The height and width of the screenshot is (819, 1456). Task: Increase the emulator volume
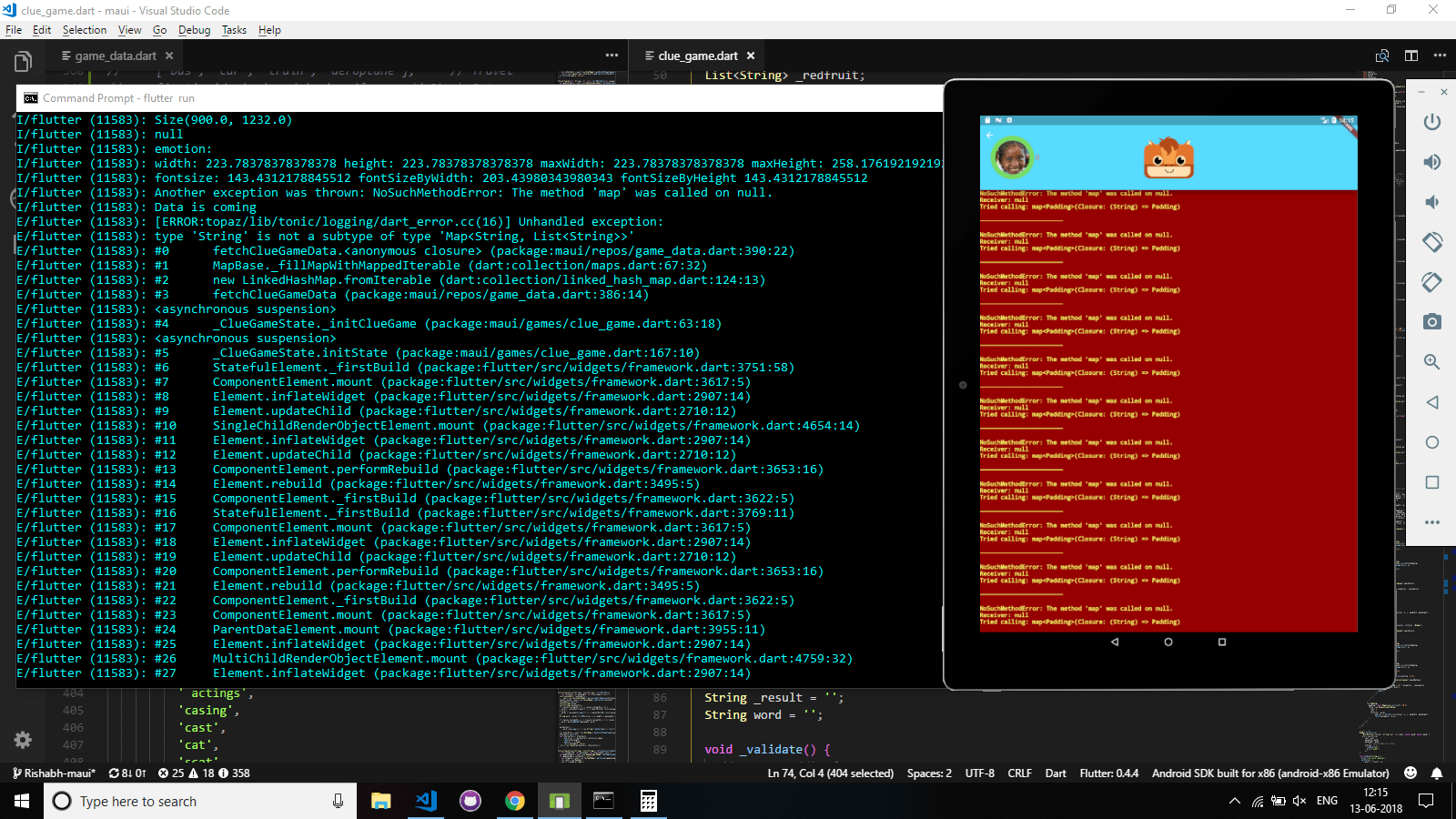pos(1431,161)
